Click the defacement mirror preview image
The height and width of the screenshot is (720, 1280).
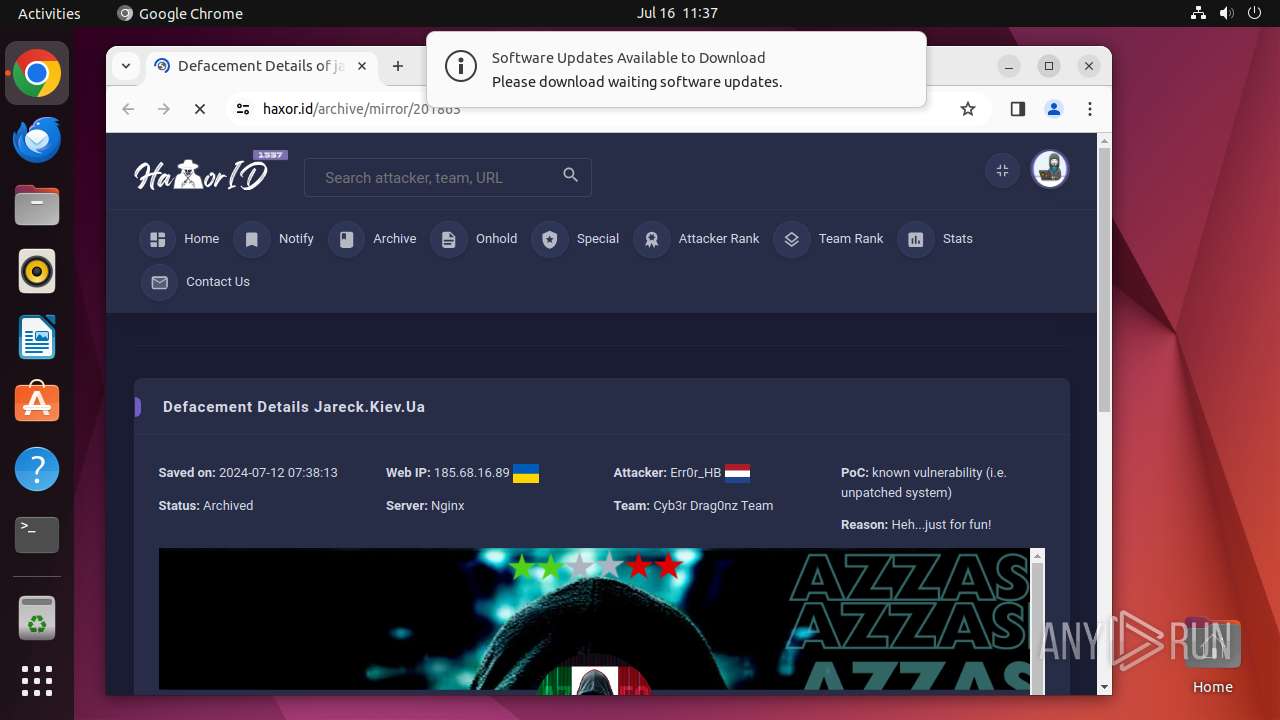pyautogui.click(x=594, y=619)
